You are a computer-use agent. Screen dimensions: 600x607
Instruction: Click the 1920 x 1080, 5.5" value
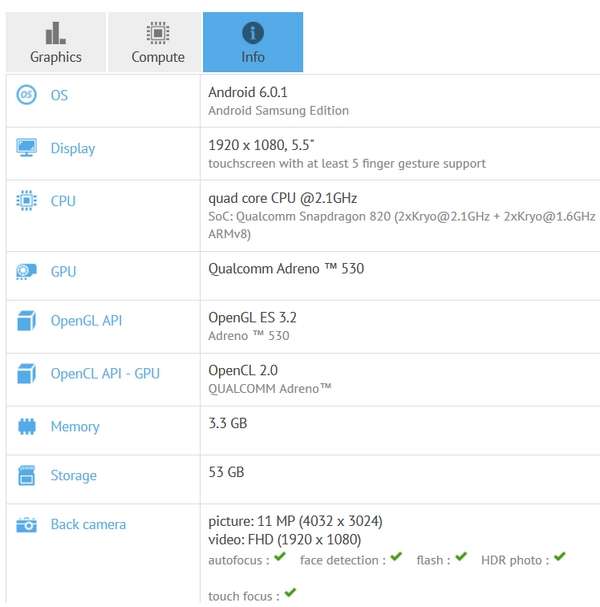(x=261, y=146)
